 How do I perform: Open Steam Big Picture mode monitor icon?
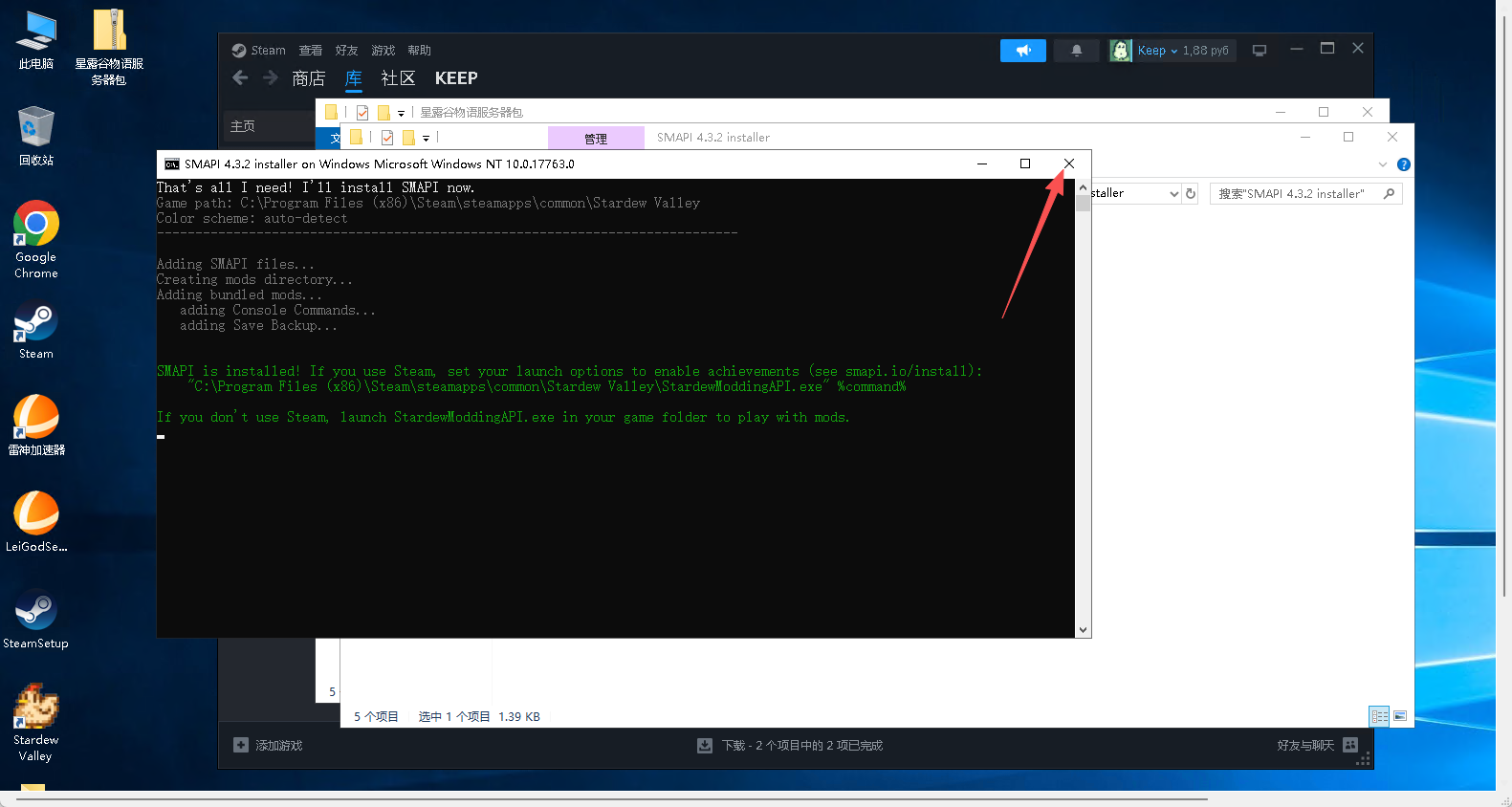[x=1260, y=51]
